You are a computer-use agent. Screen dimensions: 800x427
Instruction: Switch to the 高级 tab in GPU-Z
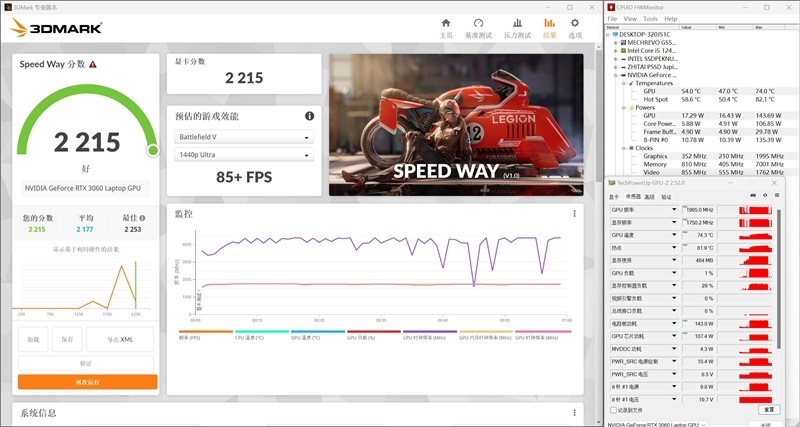coord(649,197)
